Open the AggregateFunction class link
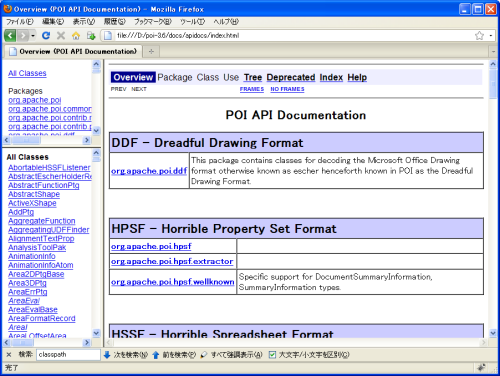 [x=42, y=221]
